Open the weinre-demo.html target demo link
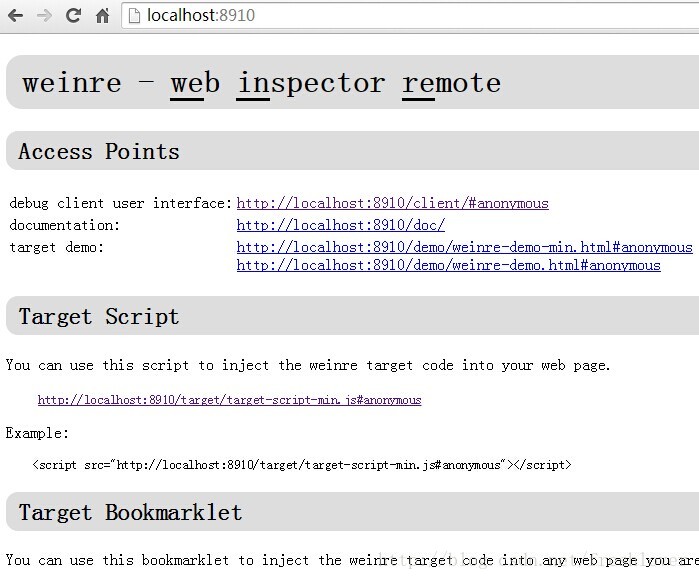 [448, 265]
